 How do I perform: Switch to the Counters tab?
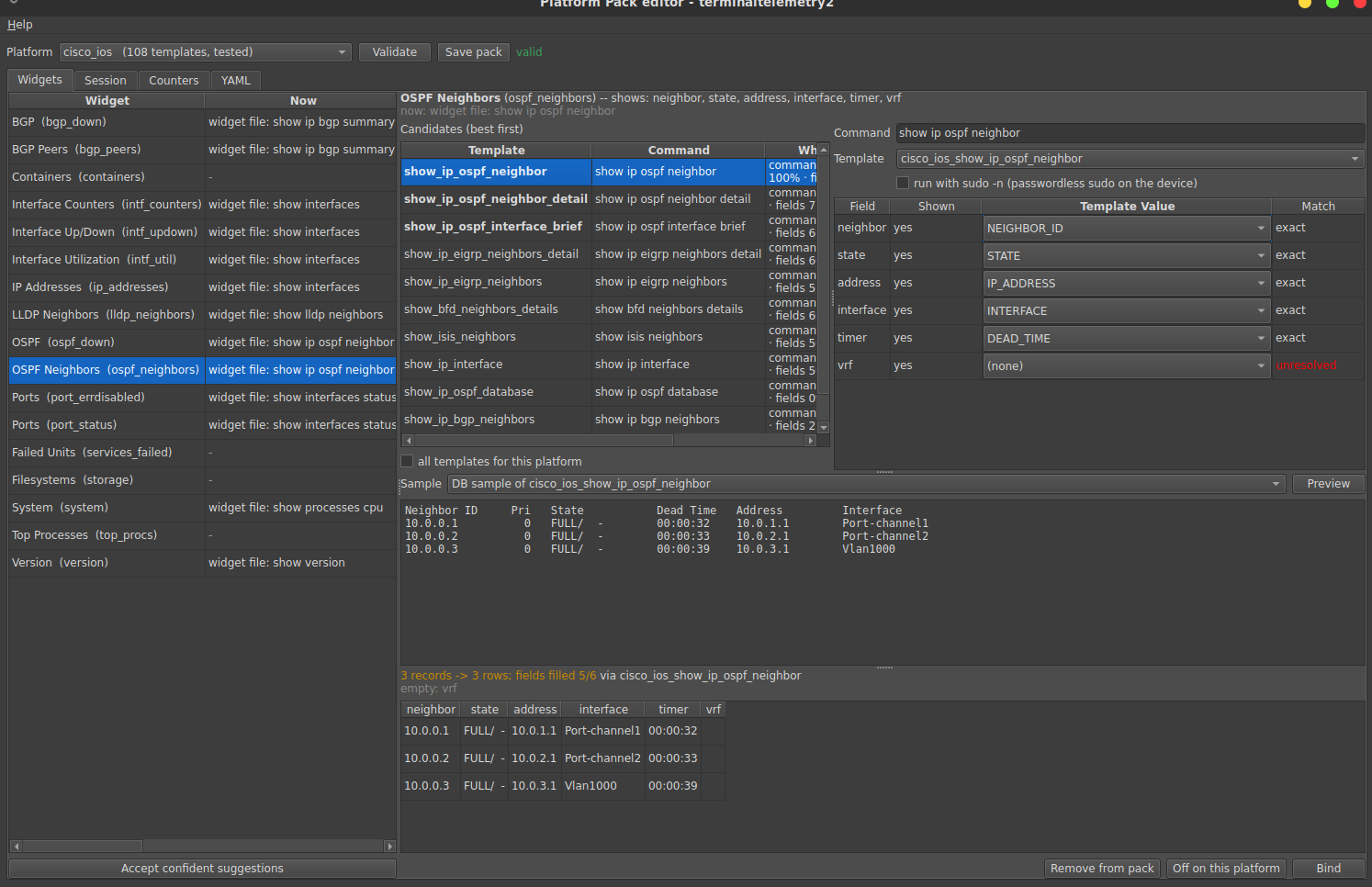point(174,81)
